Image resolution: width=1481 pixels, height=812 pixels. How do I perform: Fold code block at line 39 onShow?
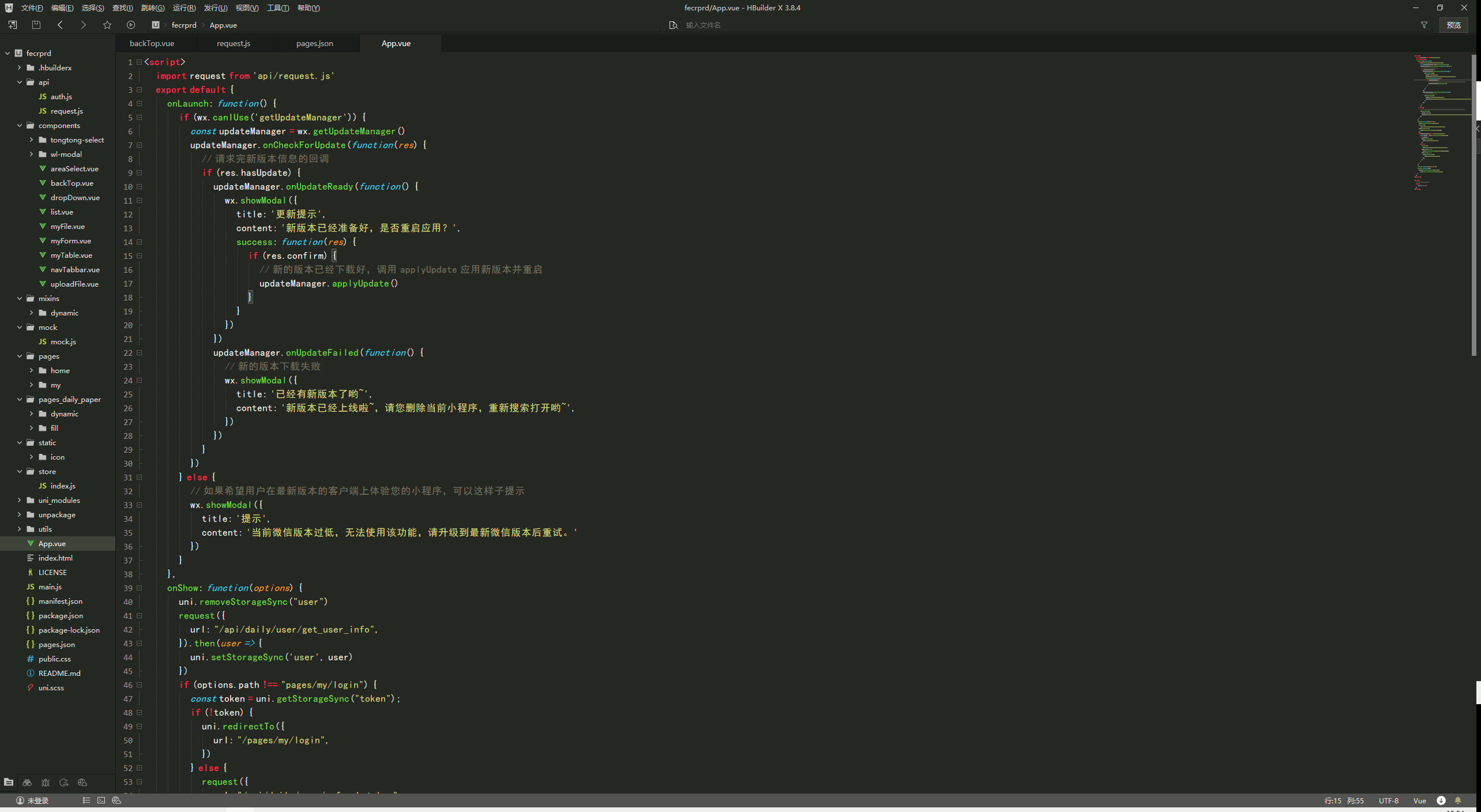pos(139,588)
